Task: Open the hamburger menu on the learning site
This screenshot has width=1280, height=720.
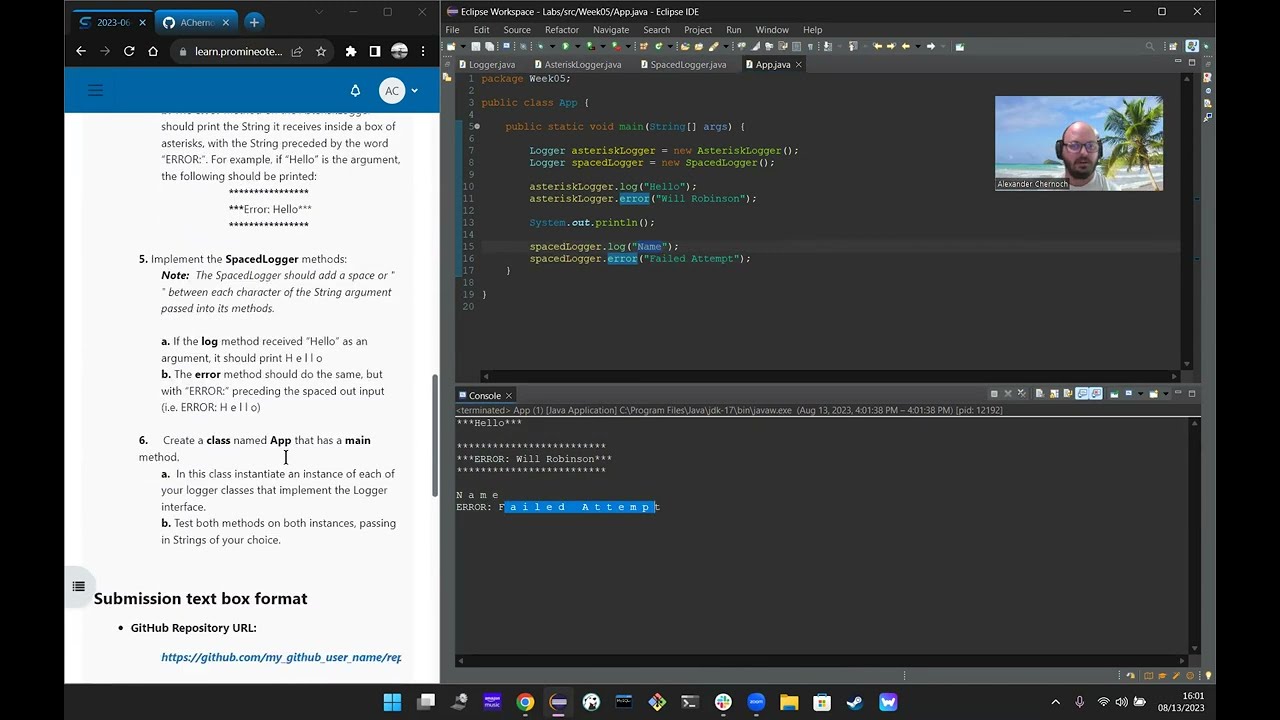Action: coord(96,91)
